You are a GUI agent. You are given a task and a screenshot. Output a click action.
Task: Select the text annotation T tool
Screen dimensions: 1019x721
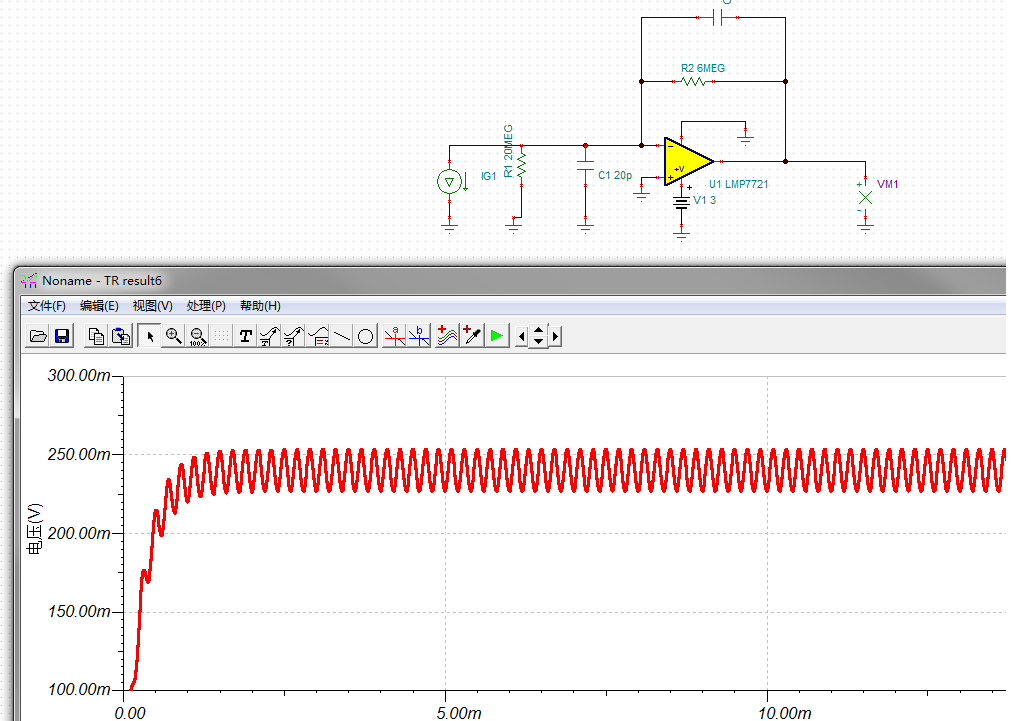(x=246, y=337)
